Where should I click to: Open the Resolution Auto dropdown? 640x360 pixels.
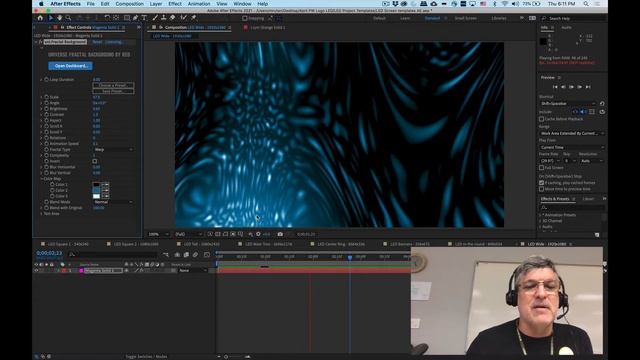pos(591,161)
